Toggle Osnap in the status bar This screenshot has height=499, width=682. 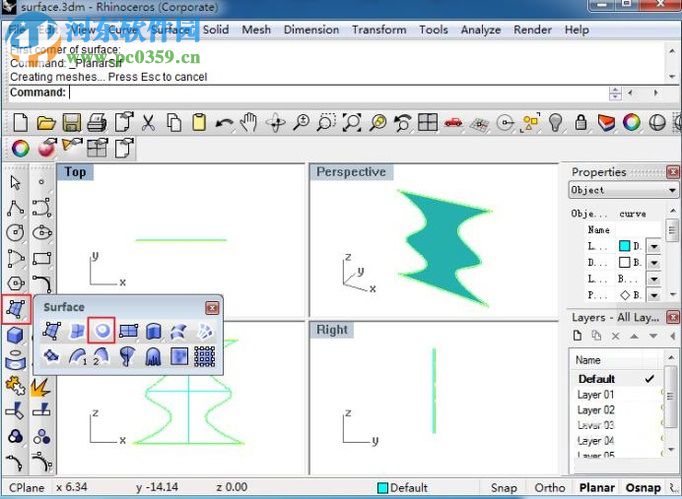[x=643, y=488]
